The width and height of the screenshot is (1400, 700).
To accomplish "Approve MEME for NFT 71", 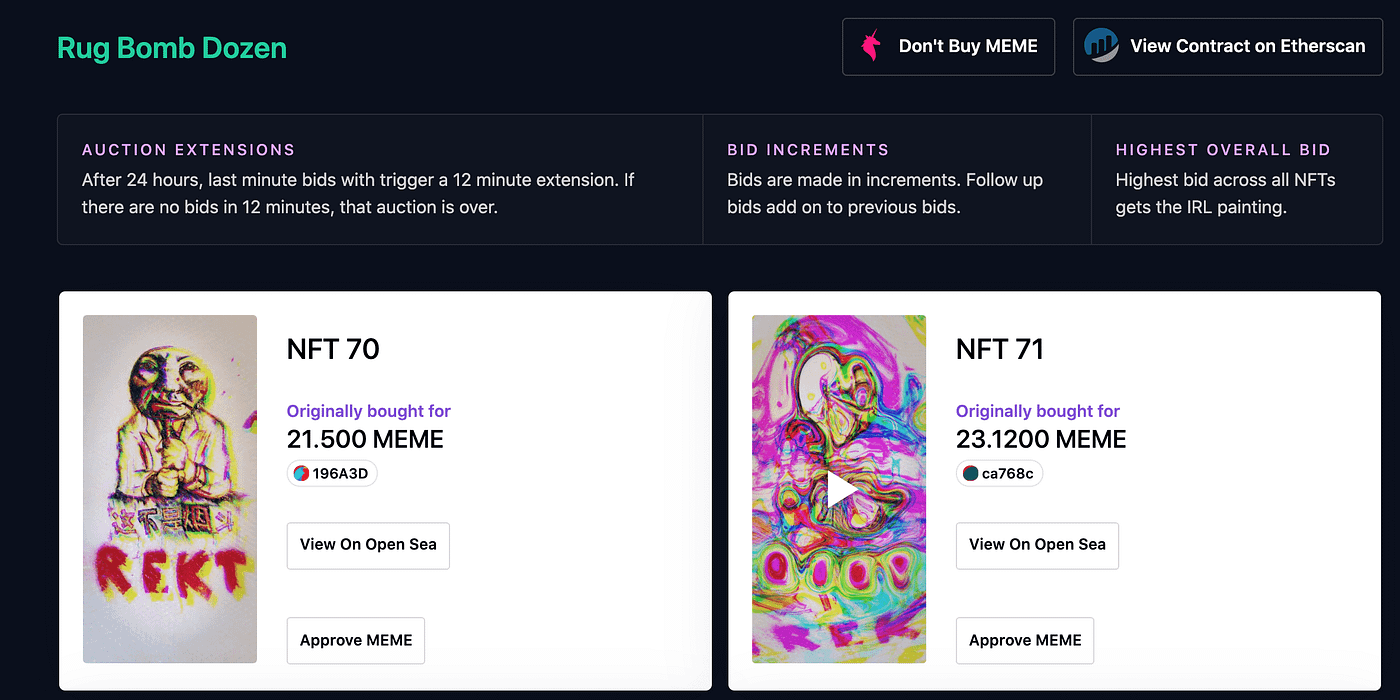I will [x=1025, y=640].
